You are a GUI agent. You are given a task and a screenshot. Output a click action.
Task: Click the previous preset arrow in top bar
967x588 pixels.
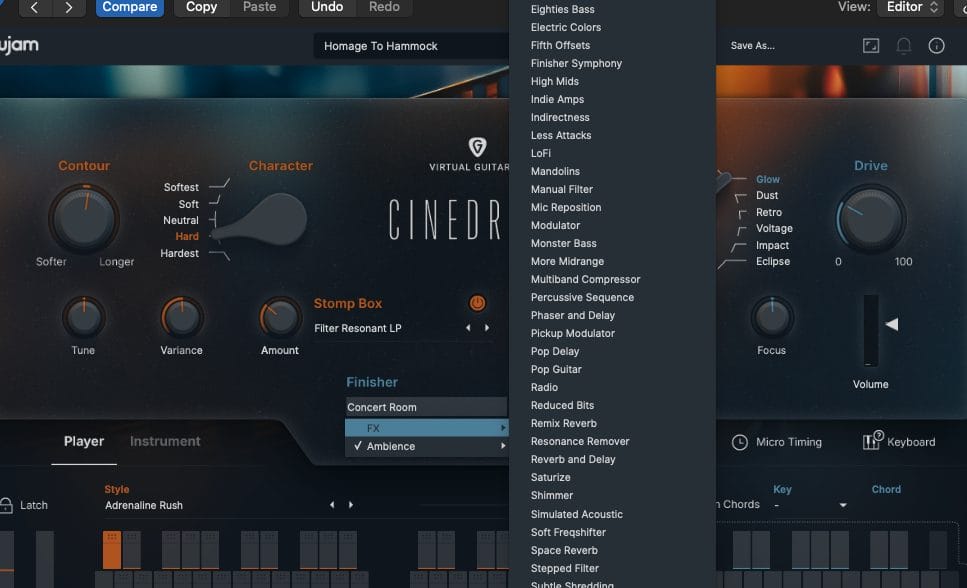tap(34, 7)
